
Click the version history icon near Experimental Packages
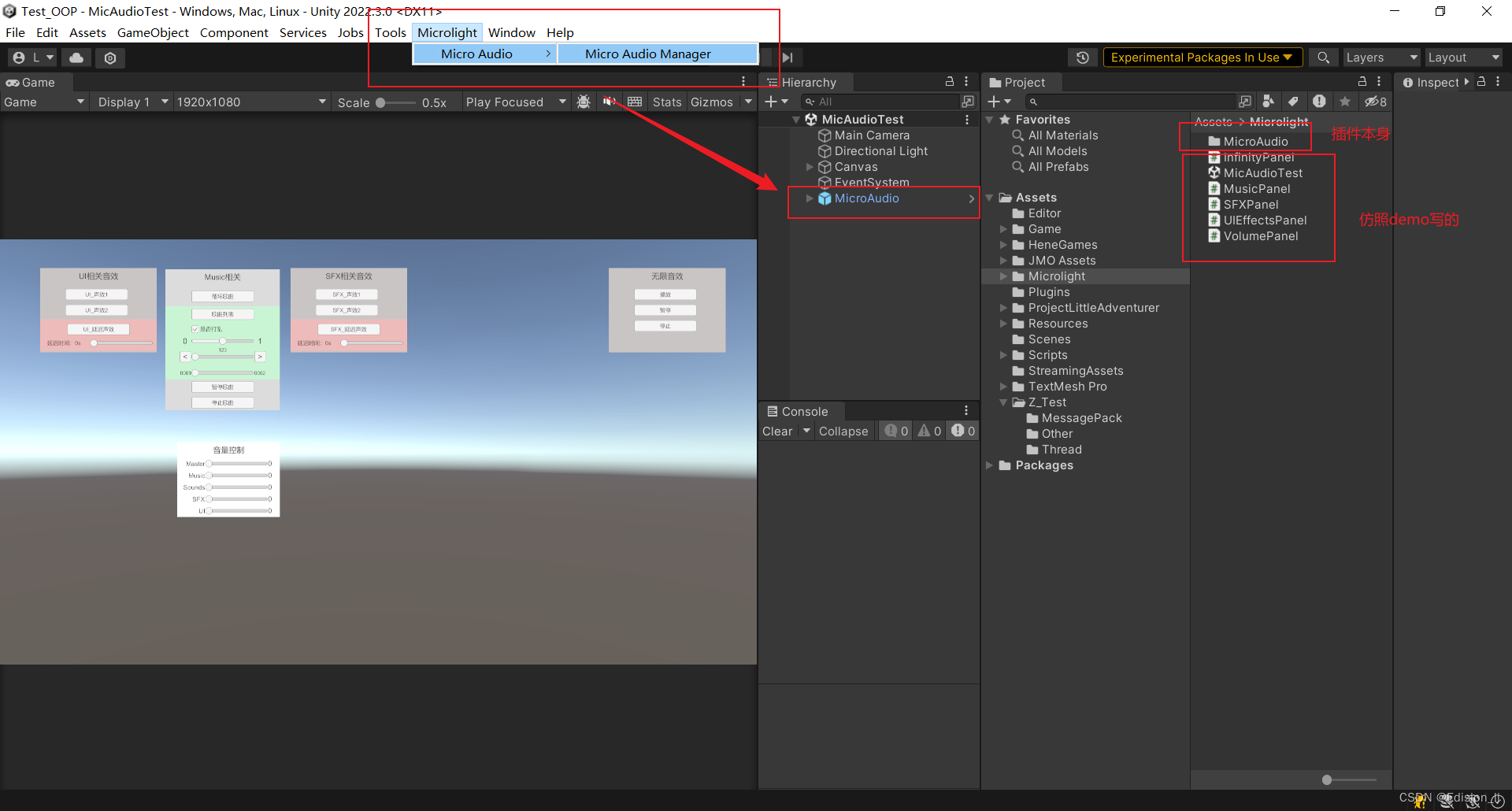[x=1083, y=57]
